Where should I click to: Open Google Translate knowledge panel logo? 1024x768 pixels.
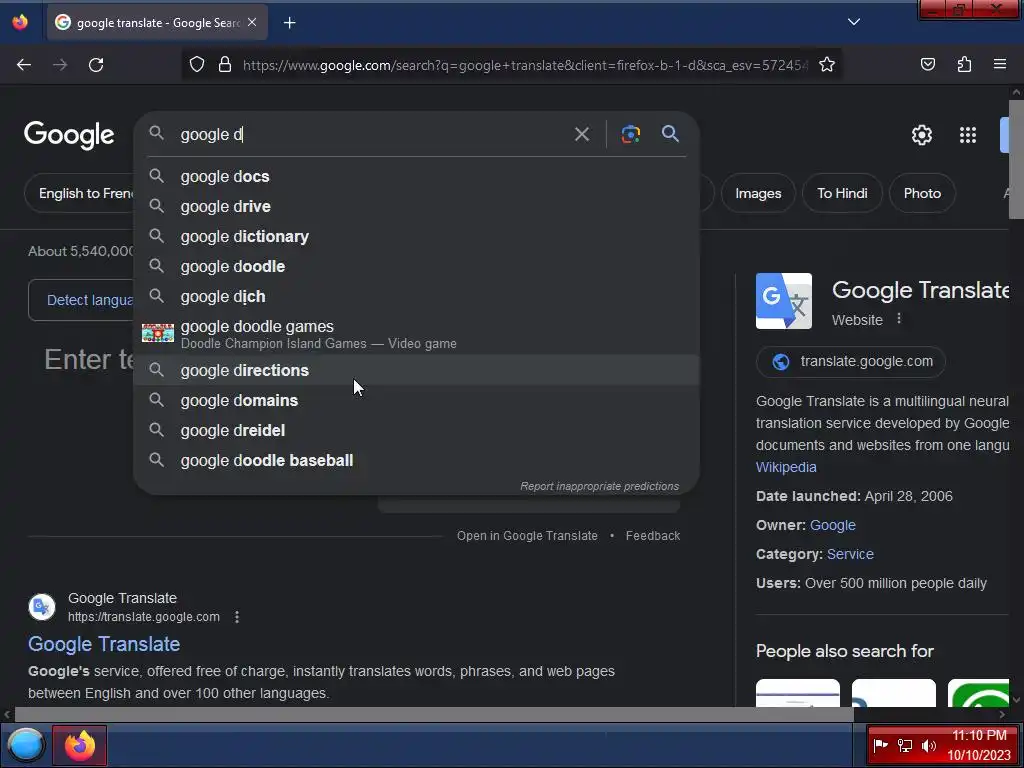(784, 301)
